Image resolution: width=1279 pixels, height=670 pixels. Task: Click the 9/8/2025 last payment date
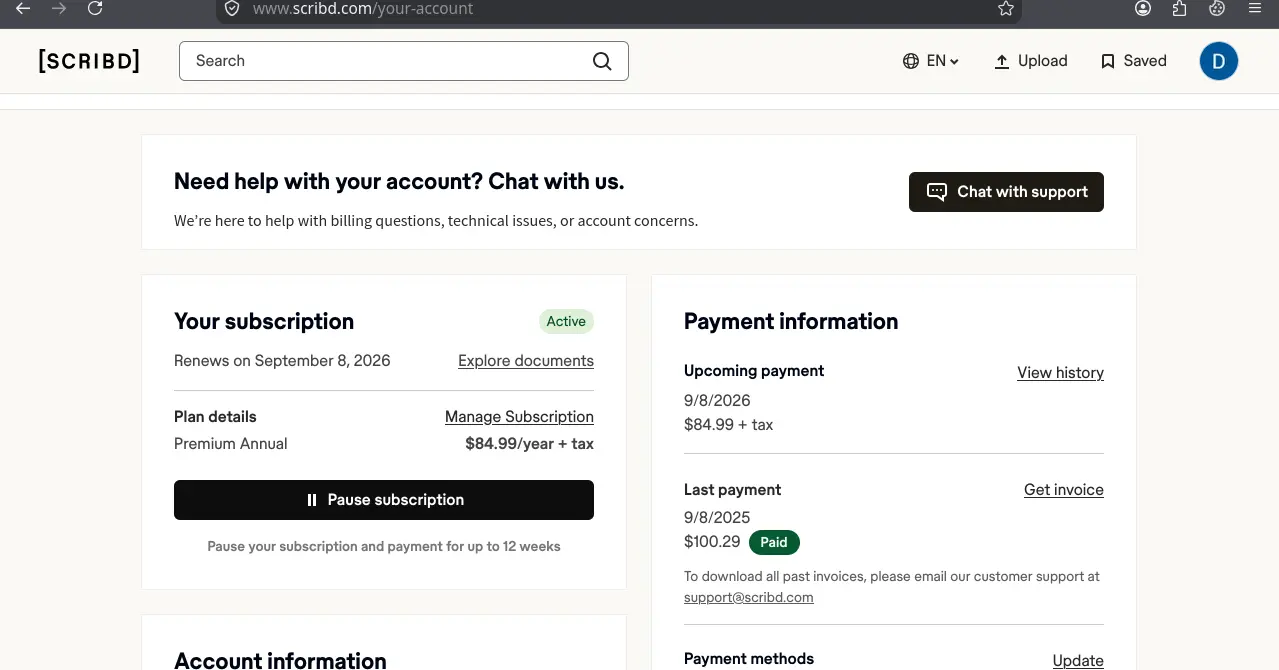point(717,518)
